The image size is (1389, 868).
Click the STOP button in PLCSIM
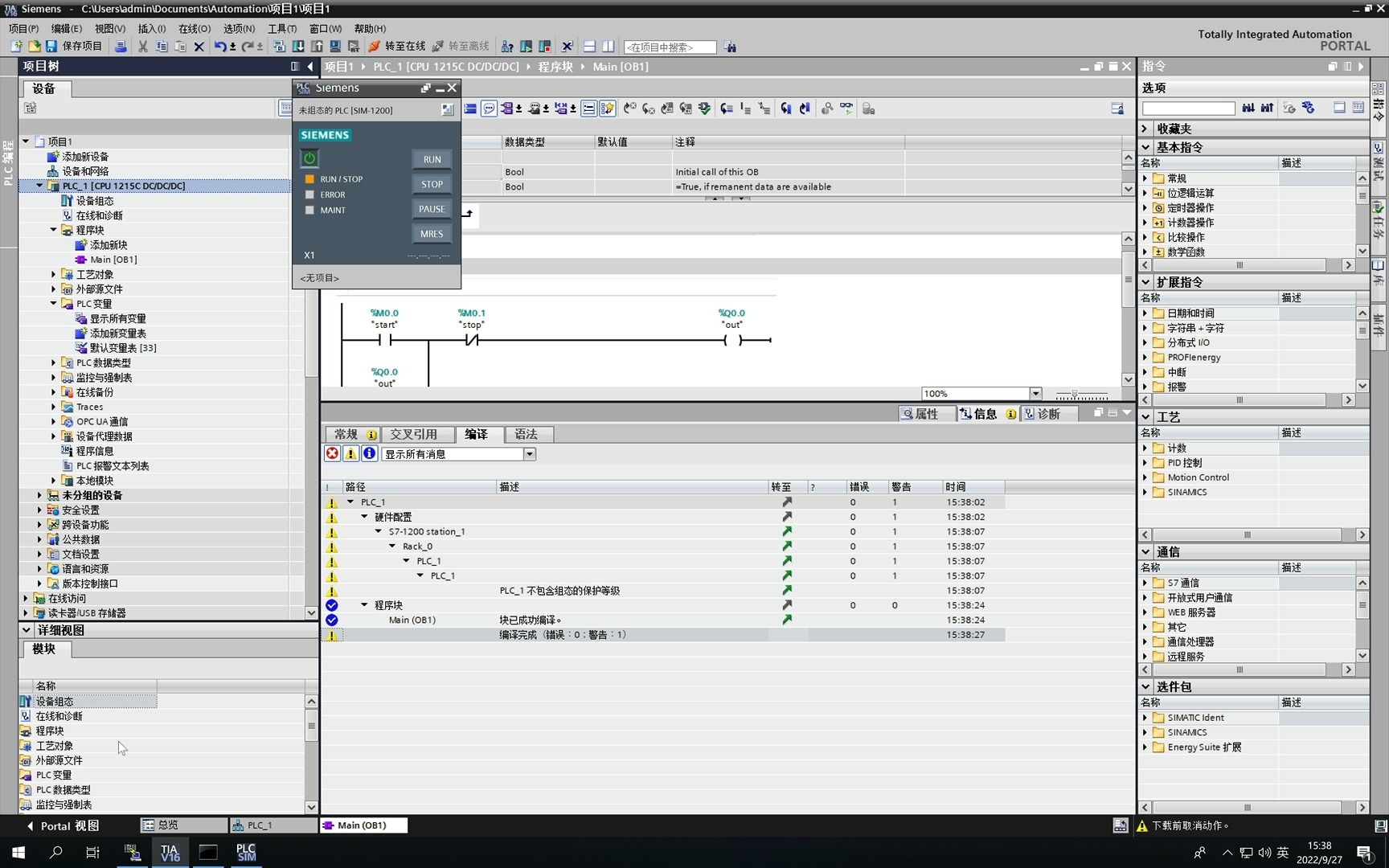coord(432,184)
